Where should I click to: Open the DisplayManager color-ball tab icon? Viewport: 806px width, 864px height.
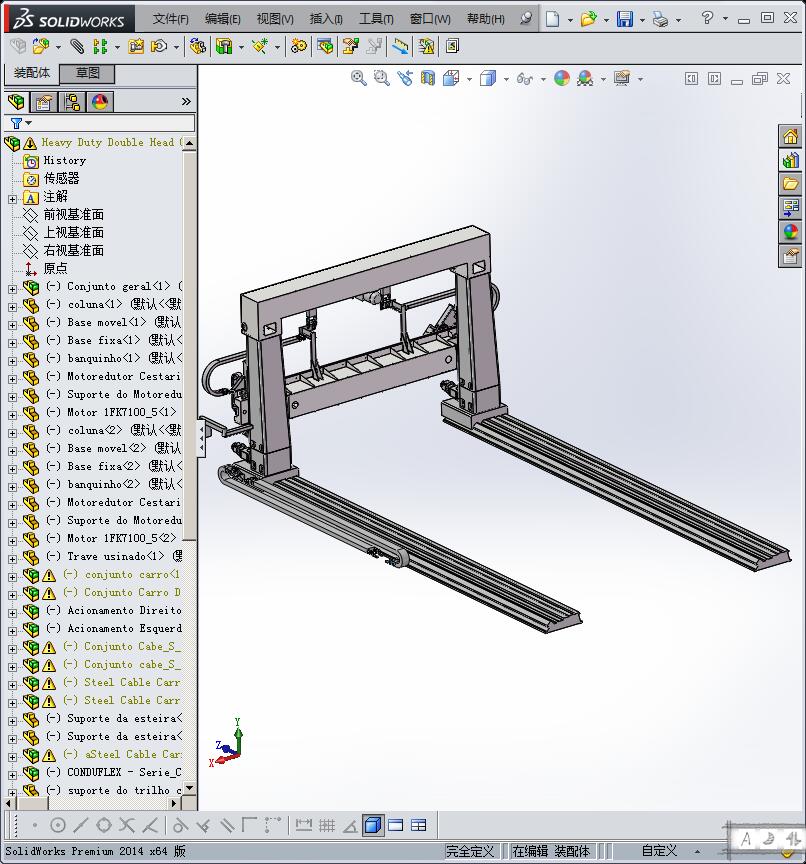click(x=100, y=102)
